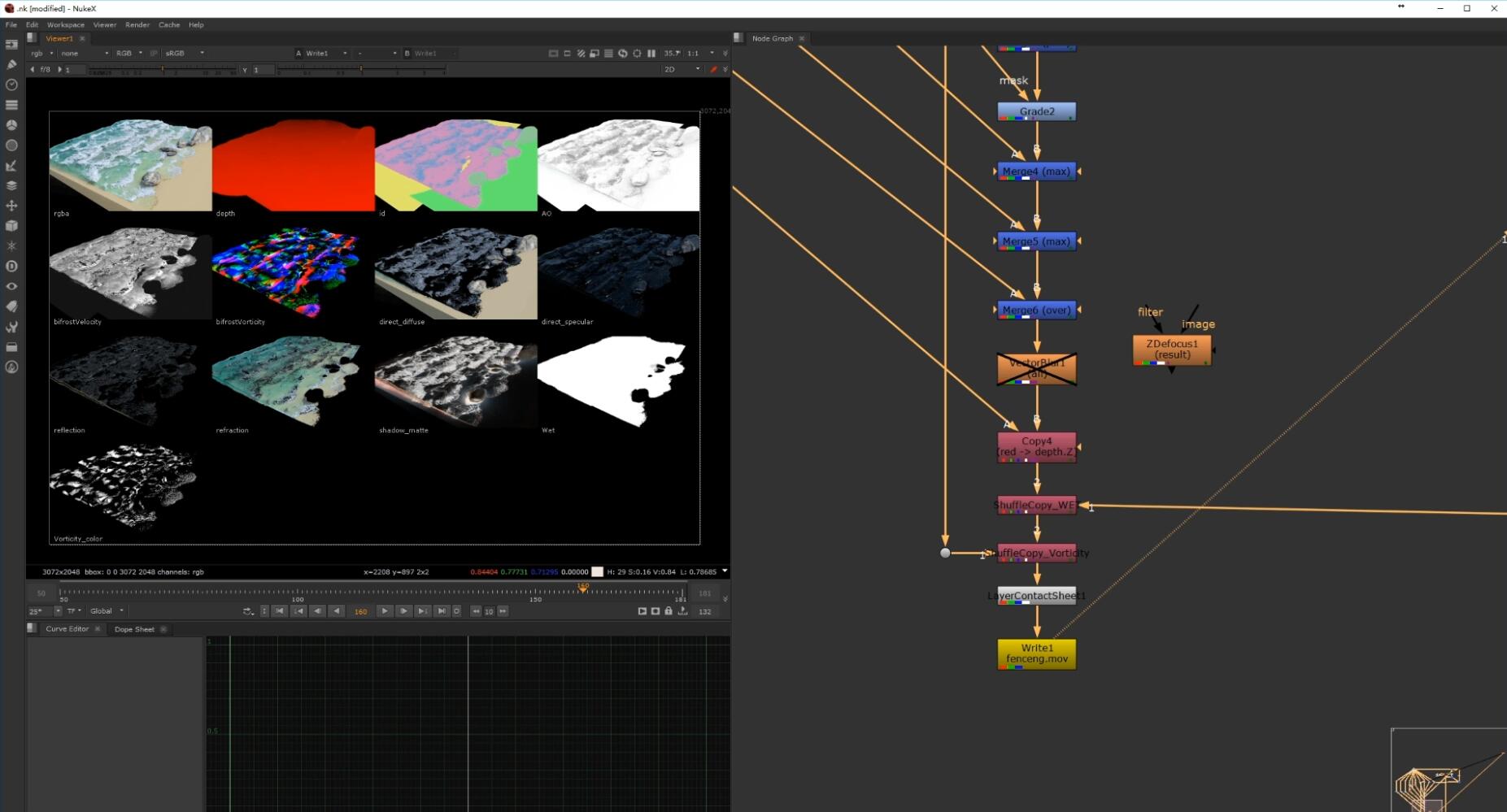
Task: Switch to the Dope Sheet tab
Action: [x=134, y=629]
